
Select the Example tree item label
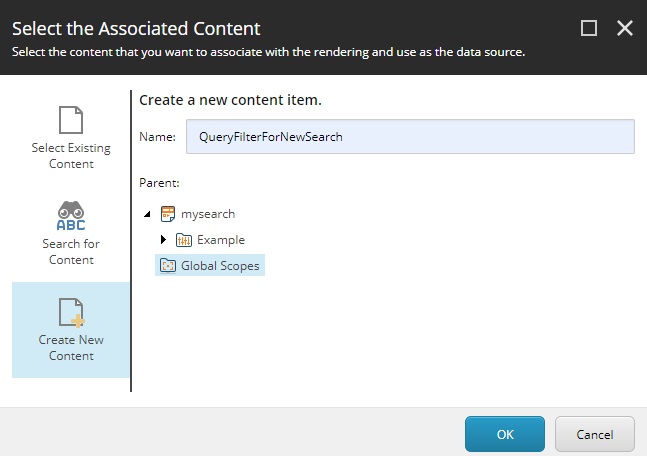pyautogui.click(x=221, y=240)
